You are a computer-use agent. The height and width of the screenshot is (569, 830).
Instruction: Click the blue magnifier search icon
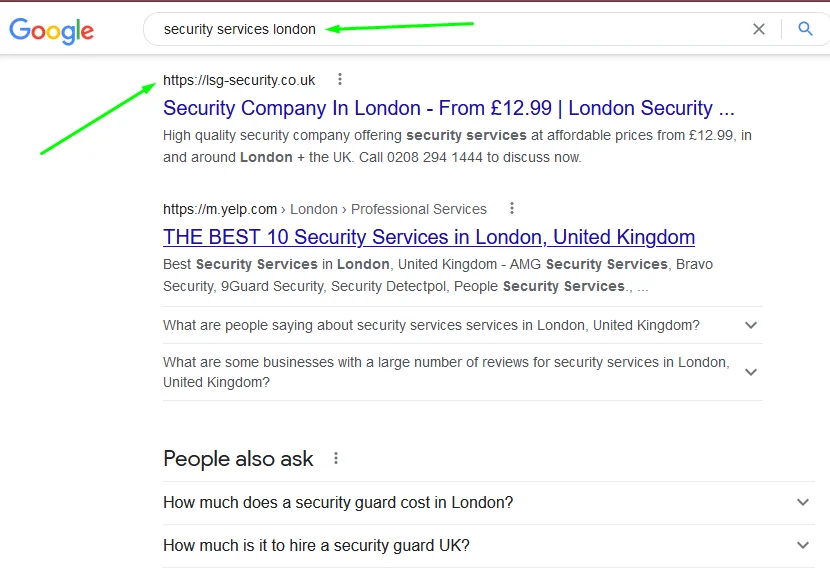tap(805, 29)
